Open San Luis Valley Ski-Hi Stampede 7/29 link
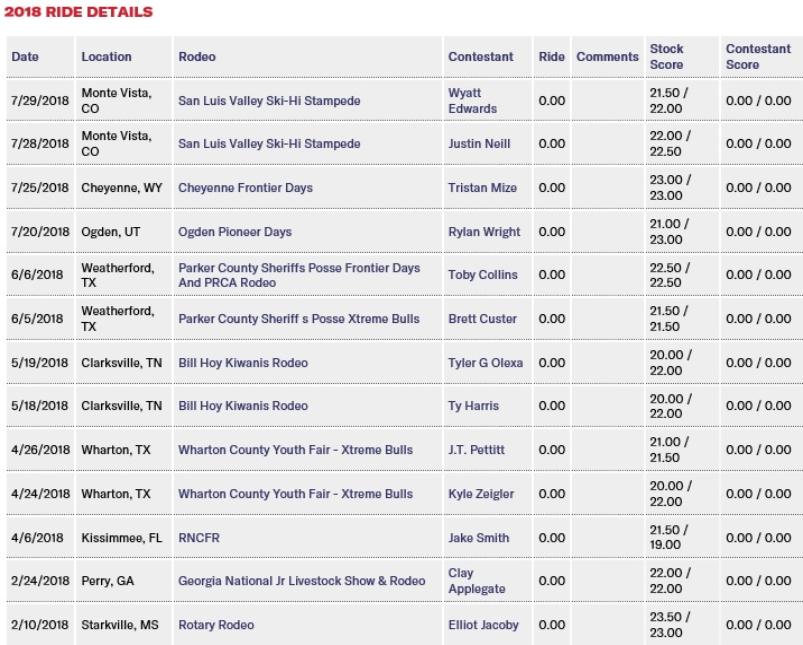This screenshot has height=645, width=803. [x=269, y=101]
